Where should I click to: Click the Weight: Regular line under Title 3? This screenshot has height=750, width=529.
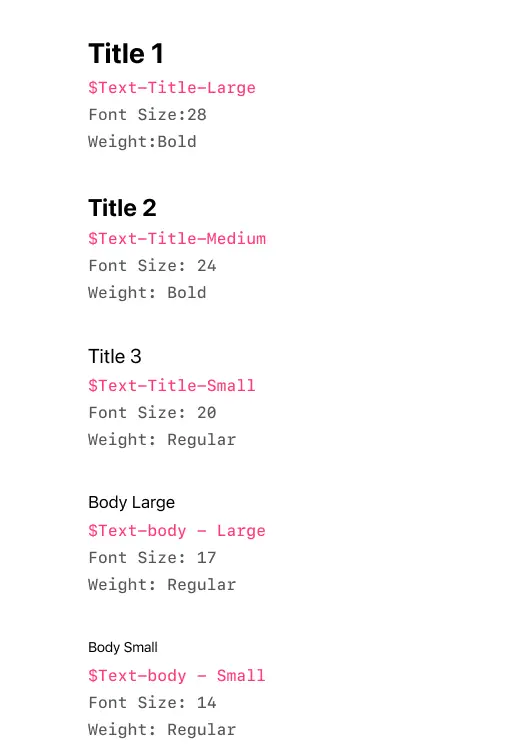pos(162,440)
